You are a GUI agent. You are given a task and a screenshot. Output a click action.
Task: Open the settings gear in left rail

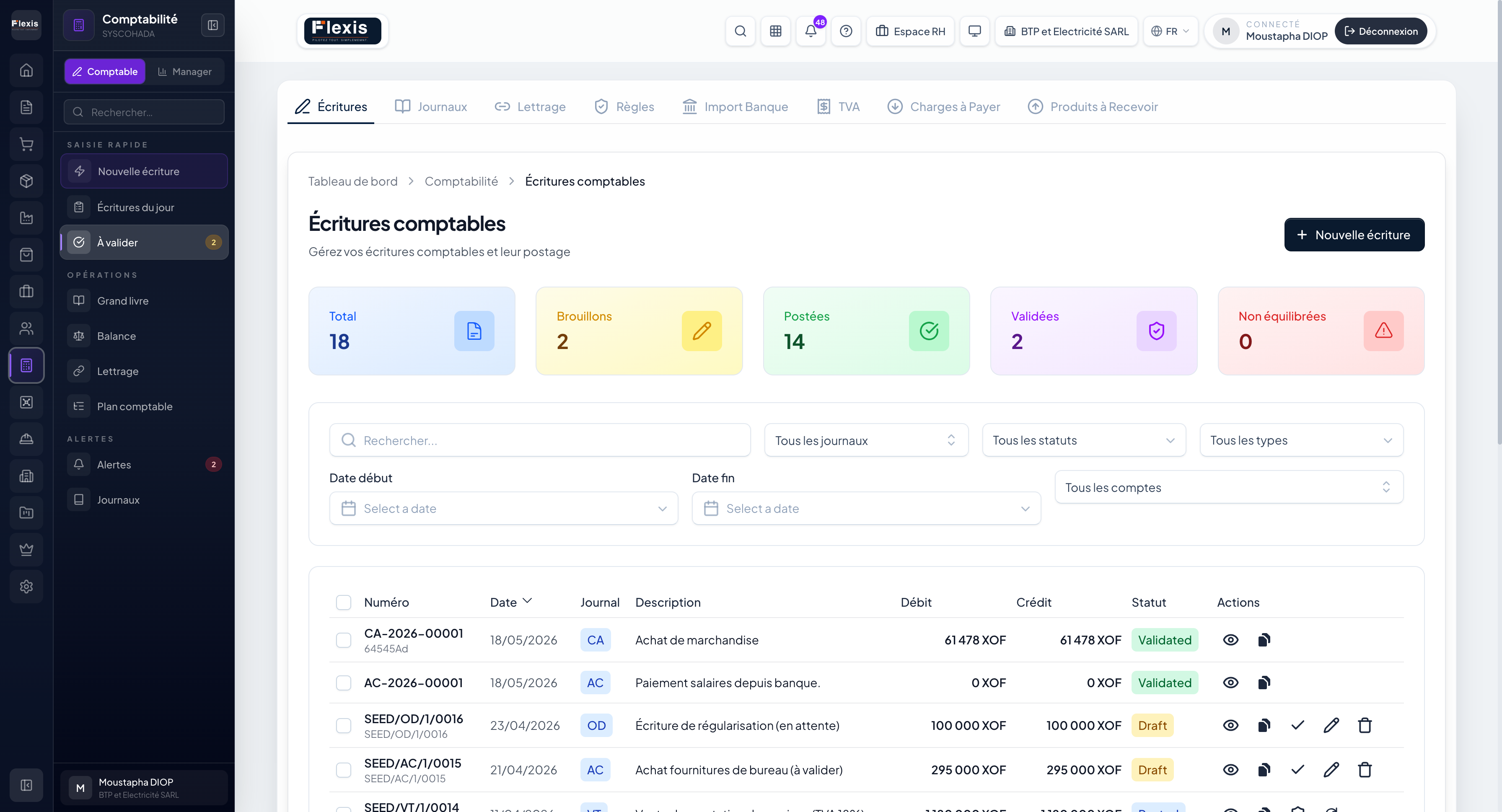pyautogui.click(x=26, y=587)
